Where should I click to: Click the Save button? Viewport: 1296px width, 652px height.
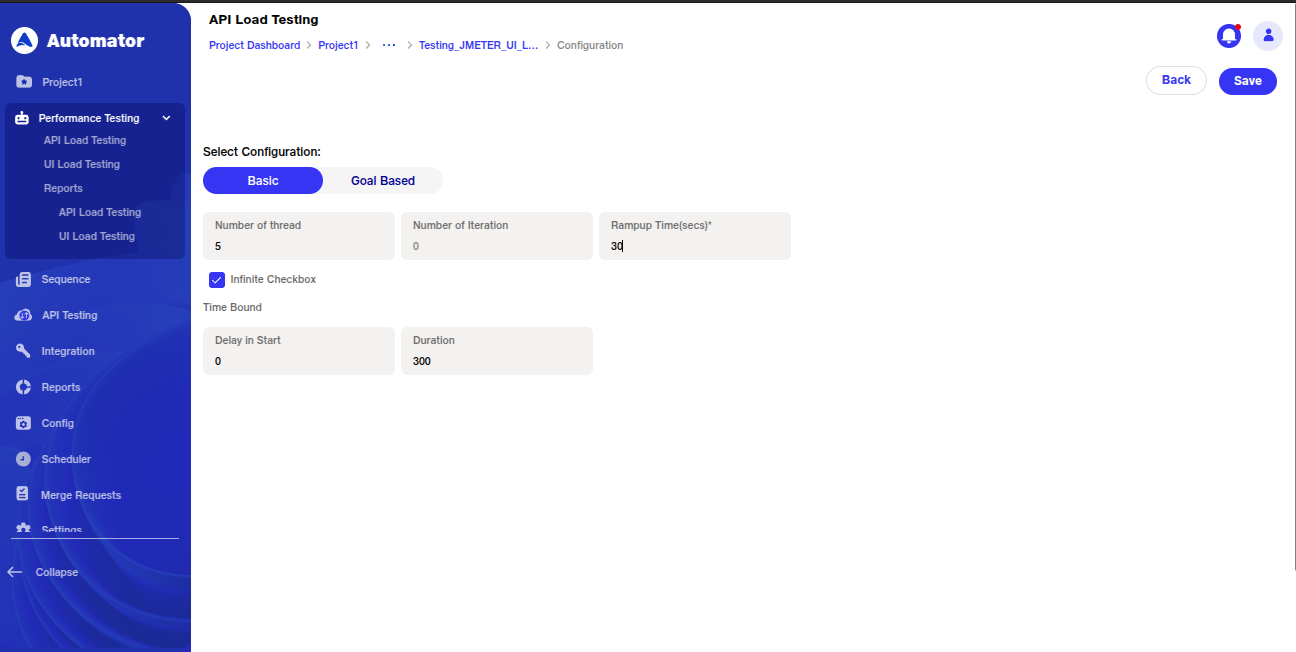click(1247, 81)
